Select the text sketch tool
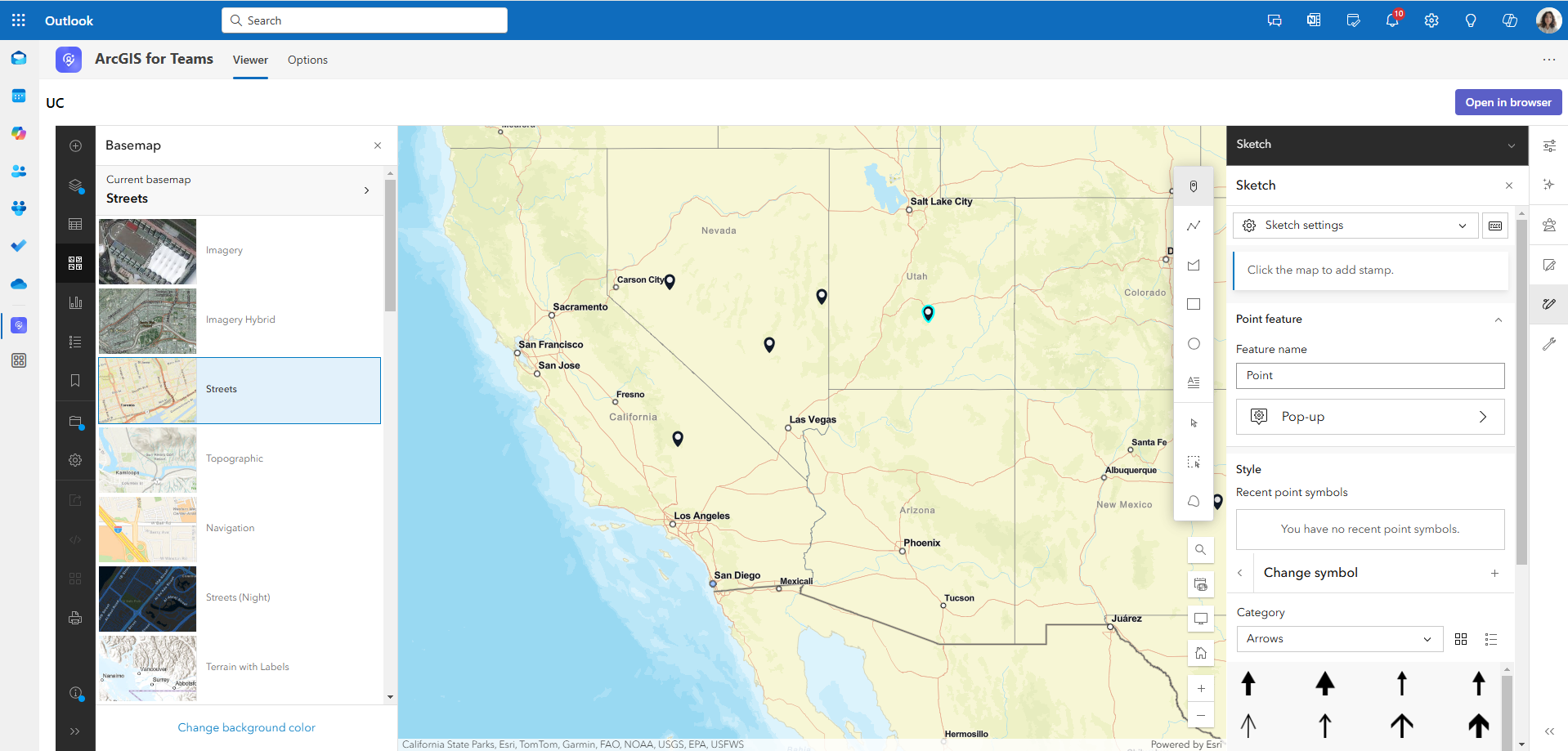Screen dimensions: 1568x751 pos(1194,382)
